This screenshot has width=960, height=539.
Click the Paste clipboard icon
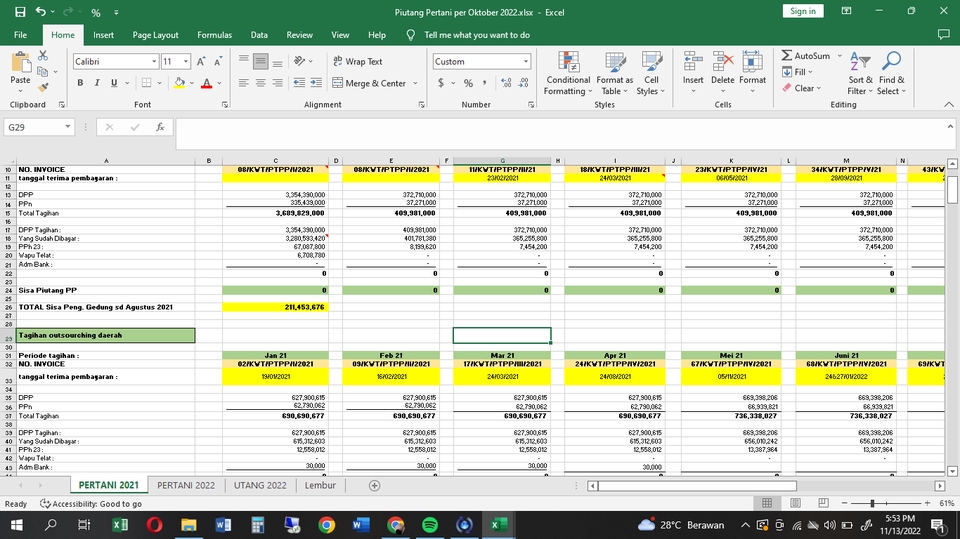point(20,62)
